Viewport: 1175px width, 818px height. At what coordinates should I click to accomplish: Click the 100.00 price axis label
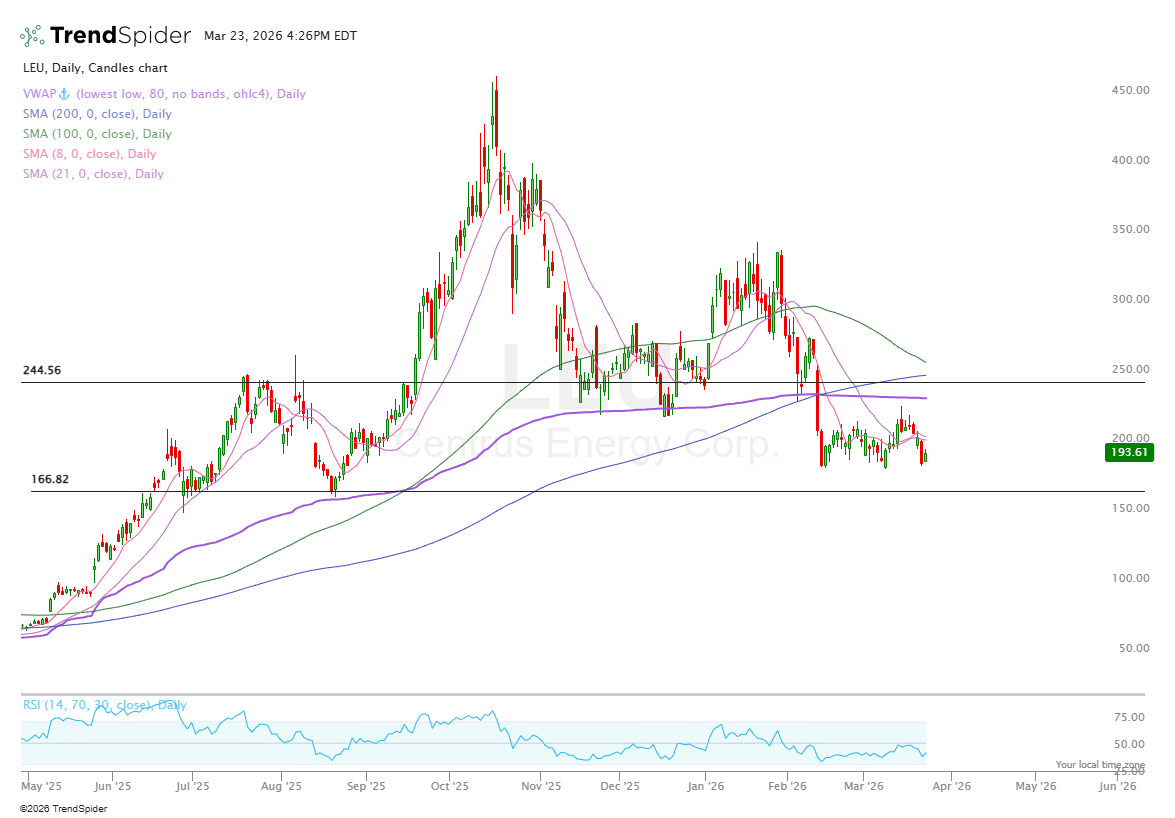click(1130, 578)
